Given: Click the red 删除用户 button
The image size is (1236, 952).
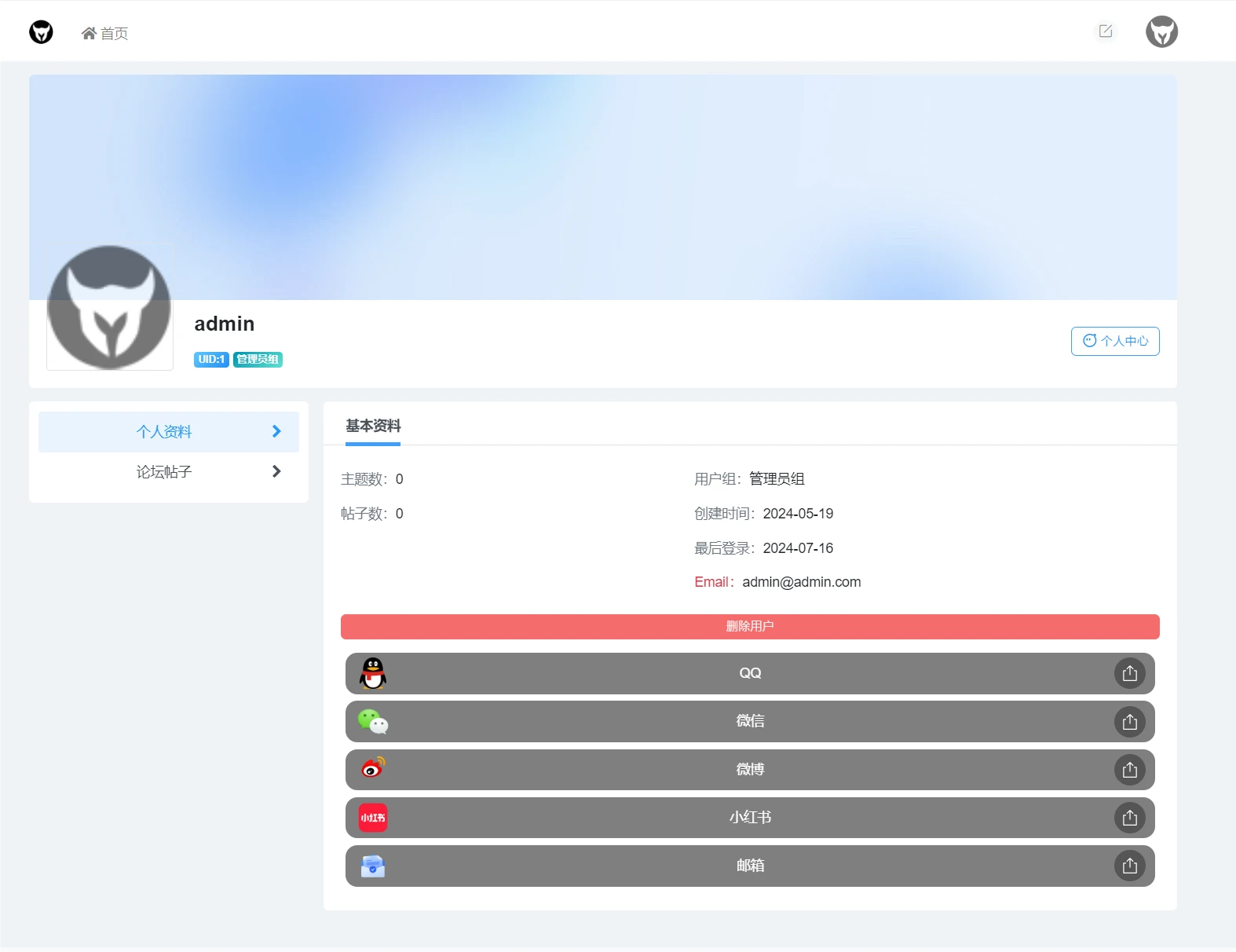Looking at the screenshot, I should pos(749,626).
